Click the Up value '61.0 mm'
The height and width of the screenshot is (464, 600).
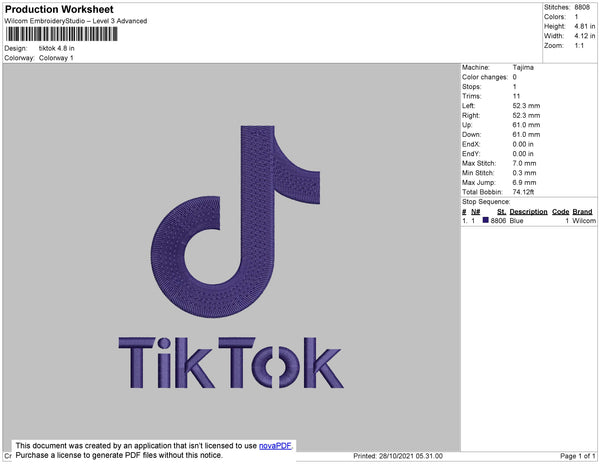[x=526, y=125]
